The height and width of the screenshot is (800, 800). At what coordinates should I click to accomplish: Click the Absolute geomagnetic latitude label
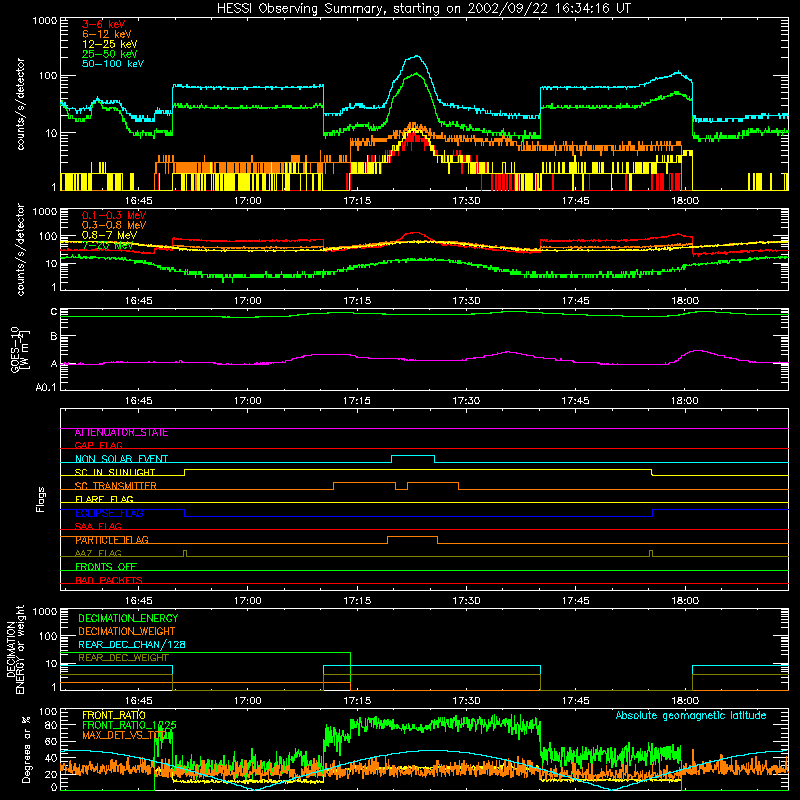691,715
